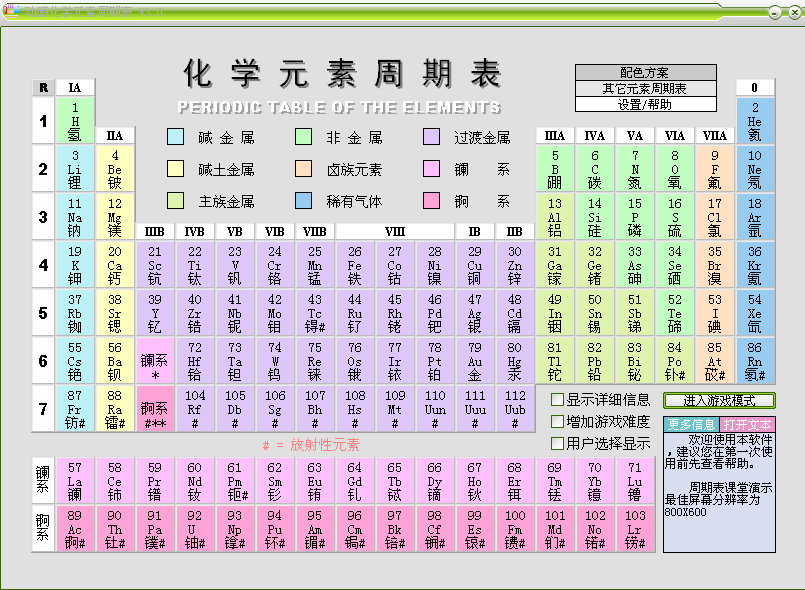Select the Zinc (30 Zn) cell
The width and height of the screenshot is (805, 590).
pos(515,265)
